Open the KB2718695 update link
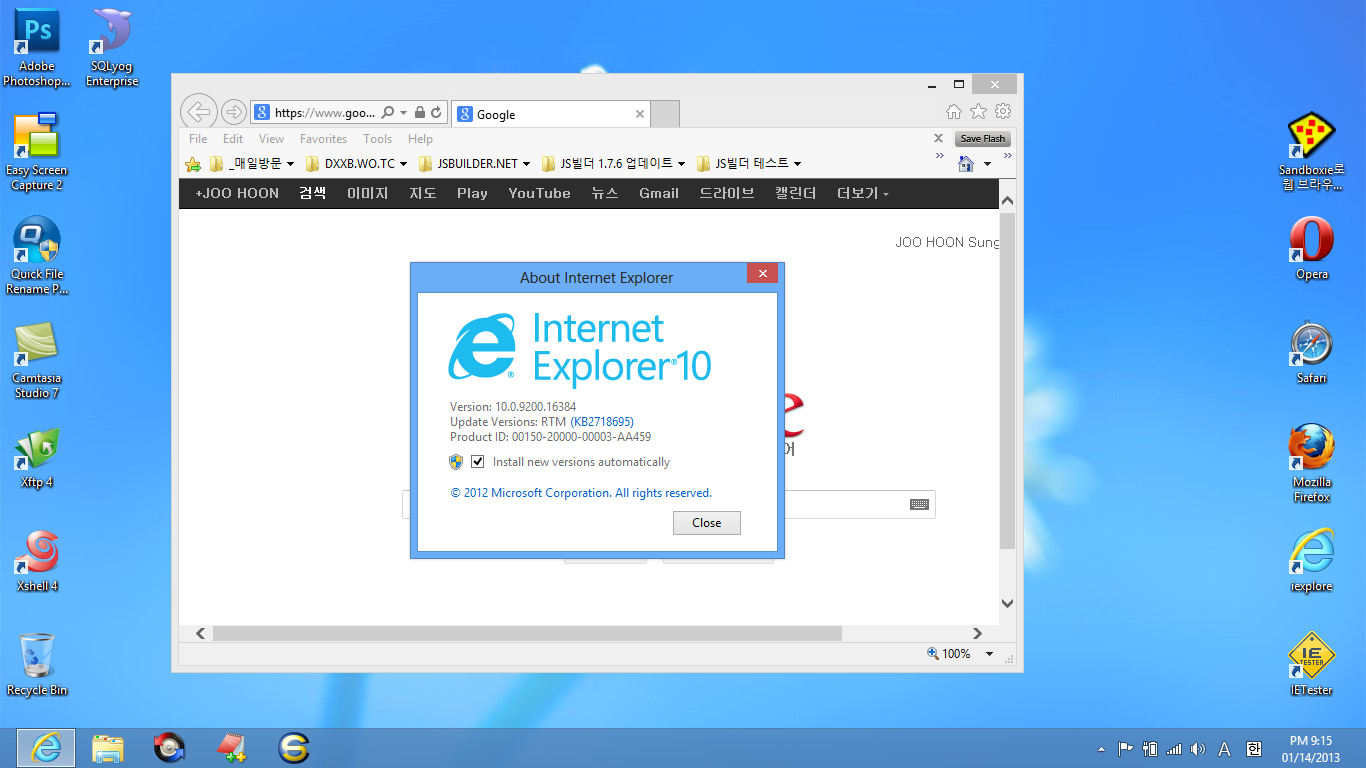The height and width of the screenshot is (768, 1366). coord(602,422)
